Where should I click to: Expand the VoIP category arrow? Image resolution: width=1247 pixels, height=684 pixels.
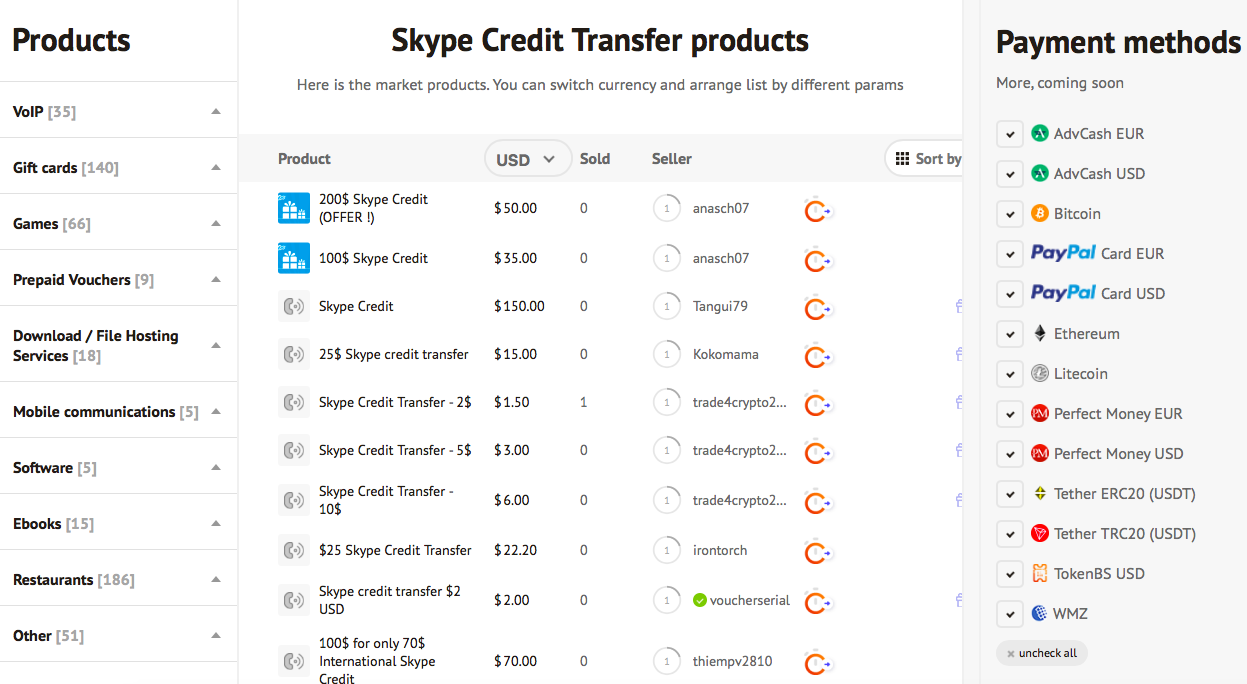pyautogui.click(x=216, y=111)
